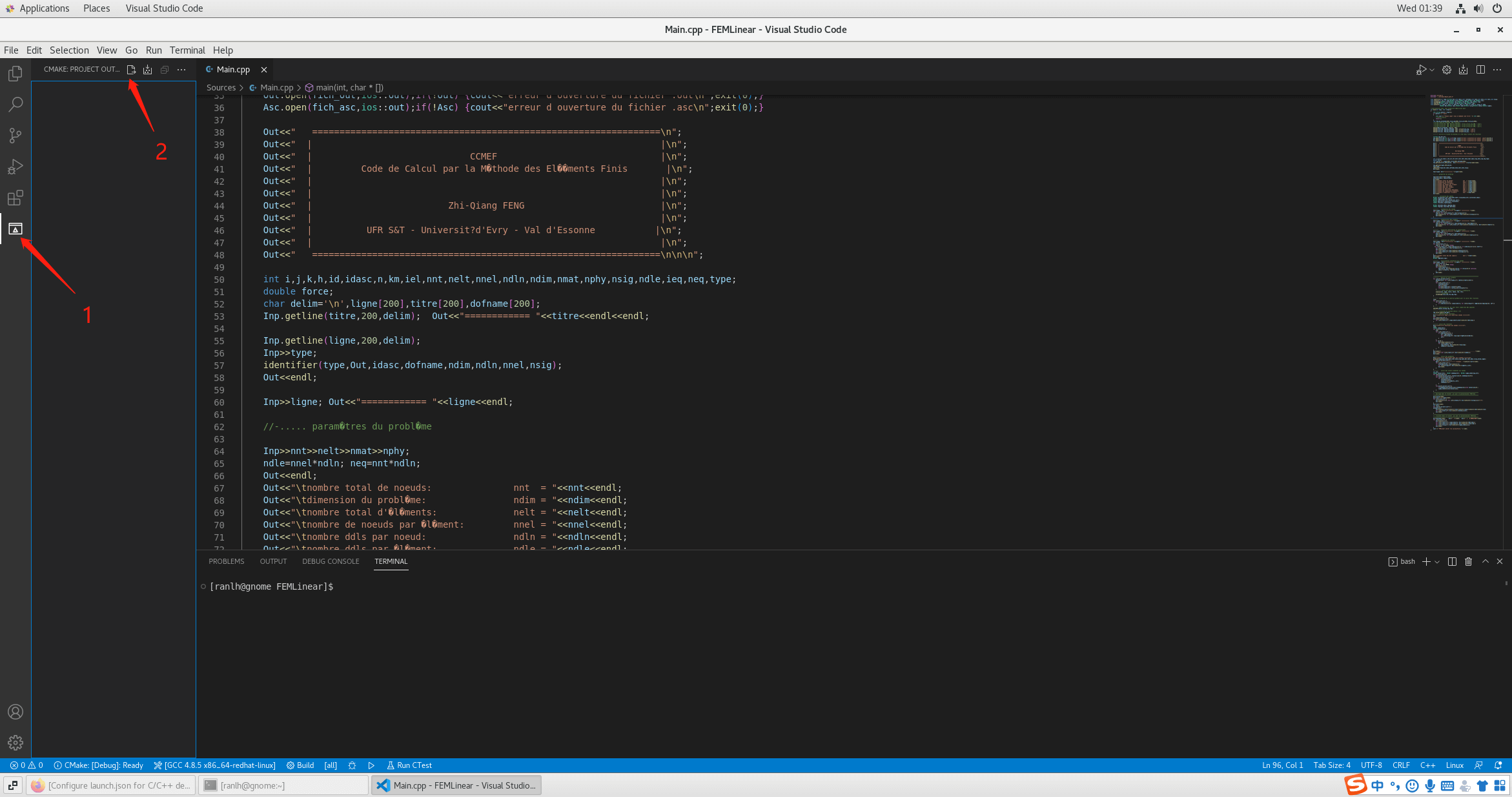Viewport: 1512px width, 797px height.
Task: Open the Places menu in top bar
Action: tap(96, 8)
